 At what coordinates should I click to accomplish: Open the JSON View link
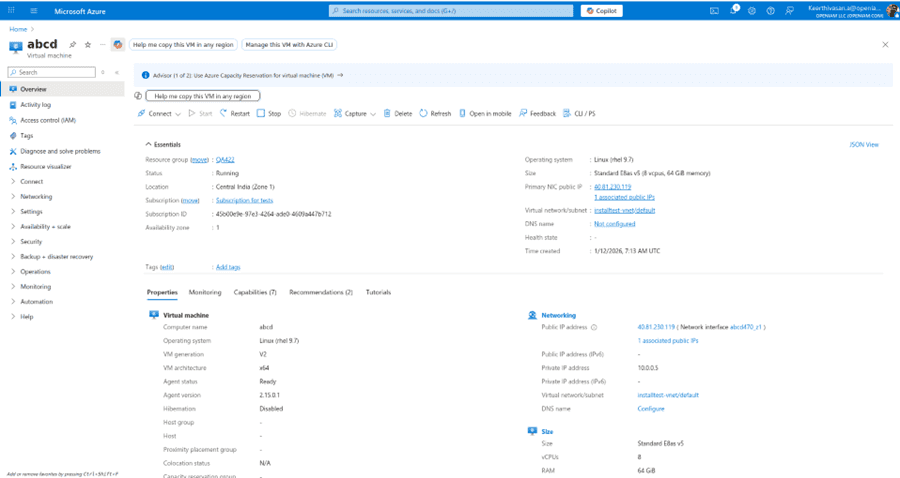864,145
